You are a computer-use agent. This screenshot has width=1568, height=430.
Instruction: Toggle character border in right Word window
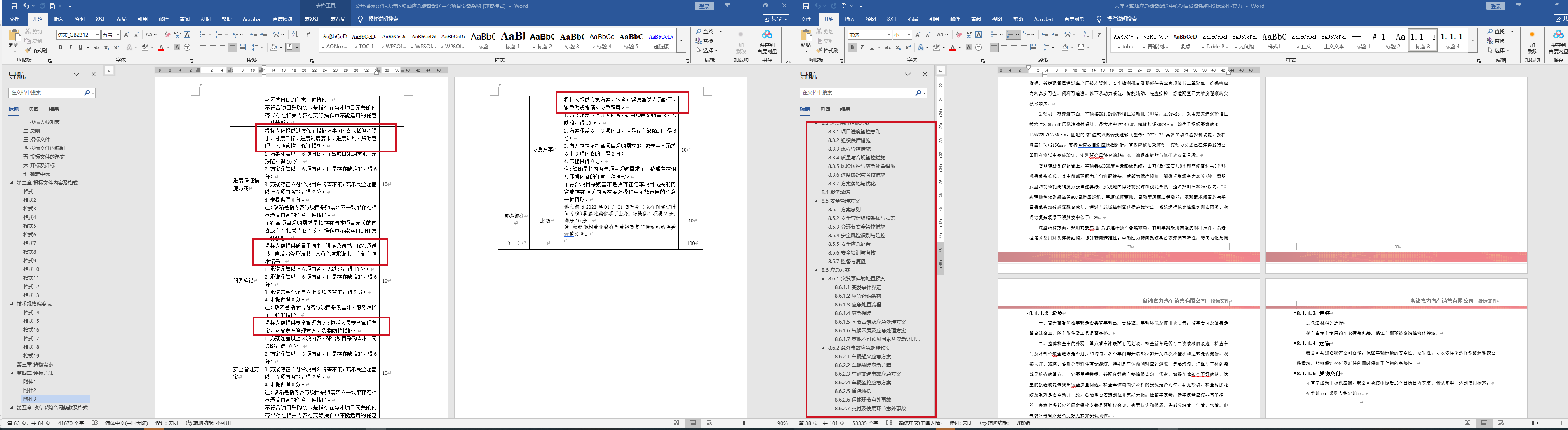tap(978, 35)
